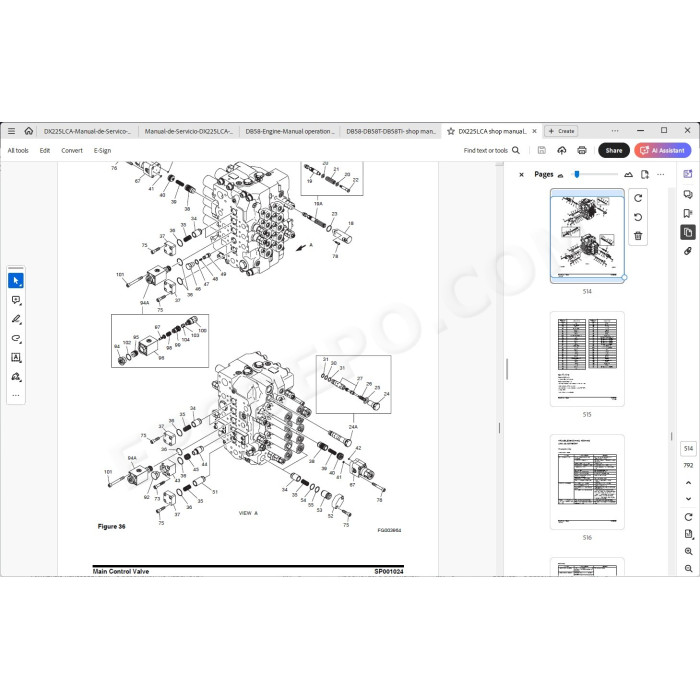The width and height of the screenshot is (700, 700).
Task: Delete page 514 with the trash icon
Action: (638, 236)
